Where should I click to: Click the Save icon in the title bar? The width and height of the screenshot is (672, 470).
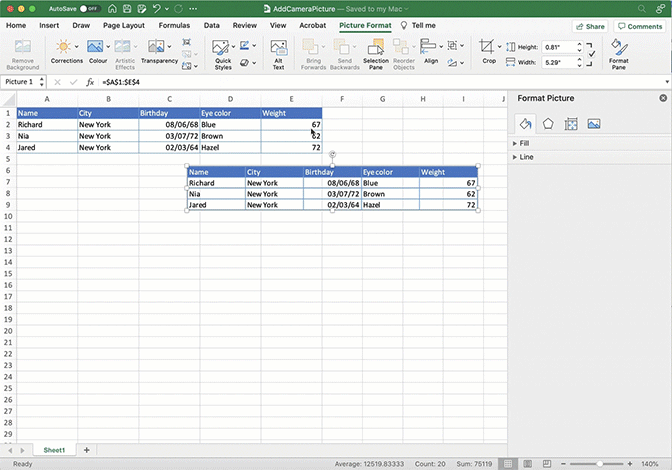coord(127,9)
